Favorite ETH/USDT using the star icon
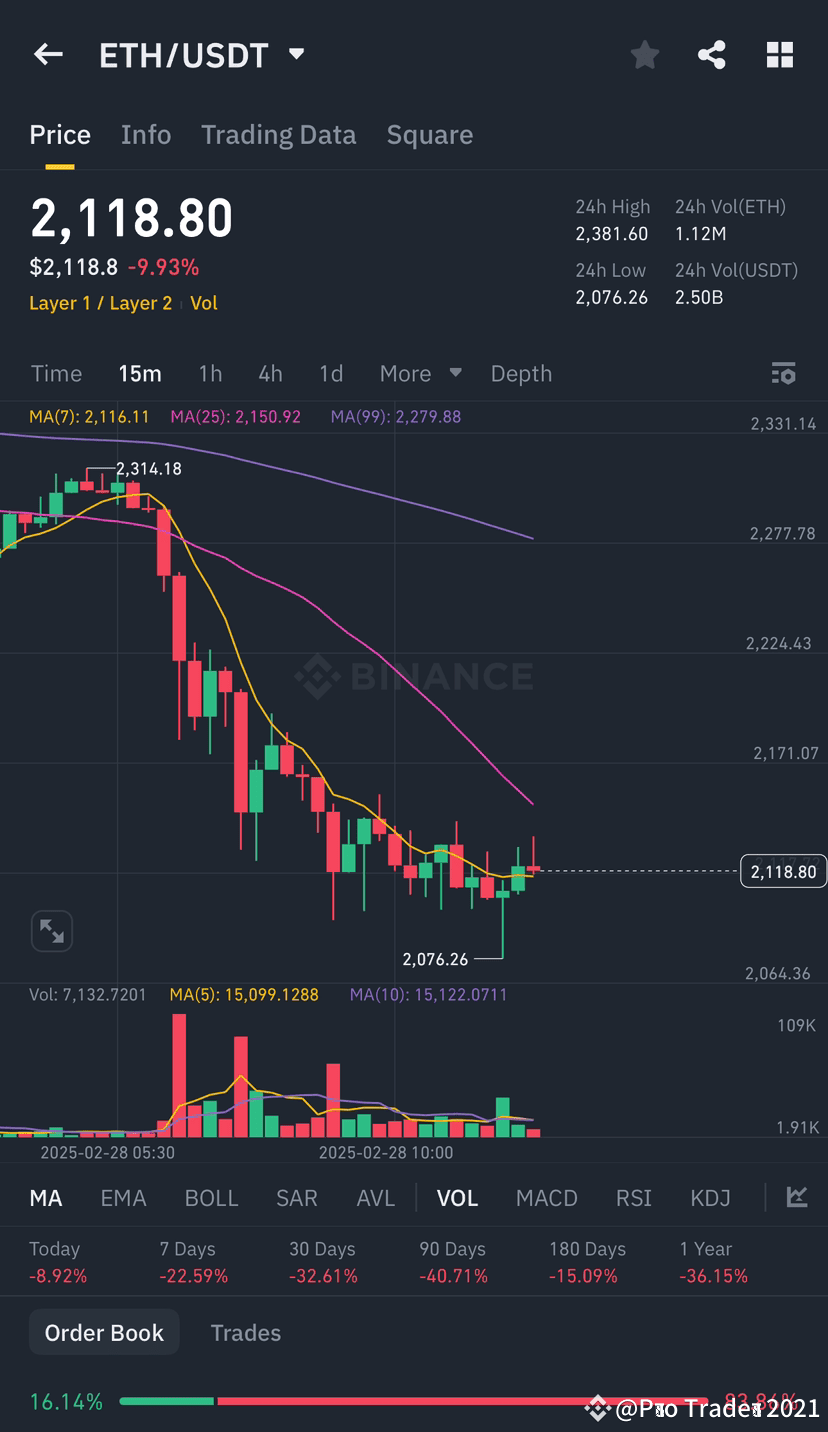 (644, 55)
